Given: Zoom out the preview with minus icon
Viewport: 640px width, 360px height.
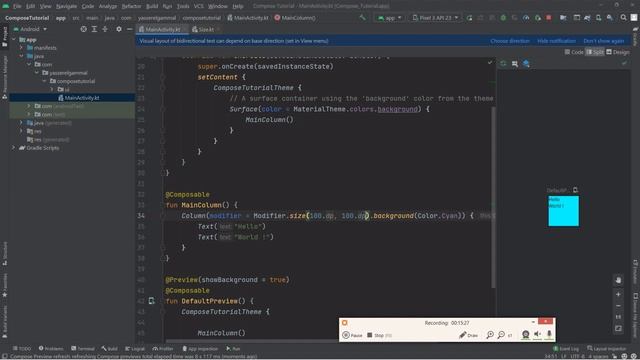Looking at the screenshot, I should (x=618, y=306).
